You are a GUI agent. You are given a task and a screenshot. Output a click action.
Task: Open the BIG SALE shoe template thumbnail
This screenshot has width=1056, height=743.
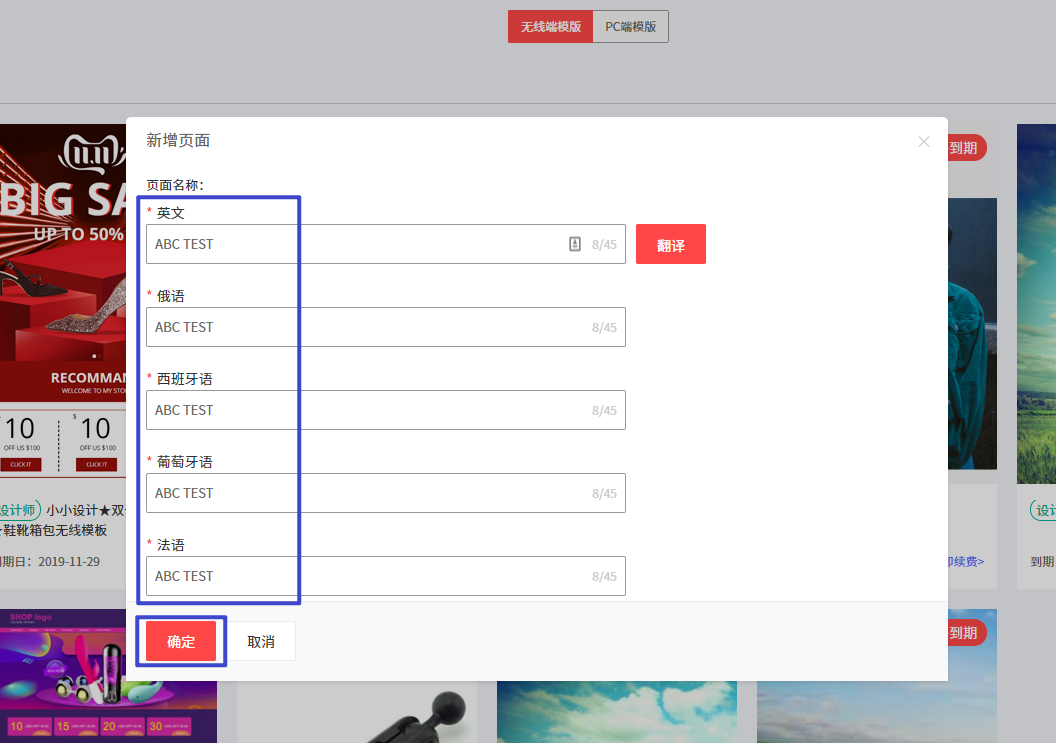tap(63, 300)
